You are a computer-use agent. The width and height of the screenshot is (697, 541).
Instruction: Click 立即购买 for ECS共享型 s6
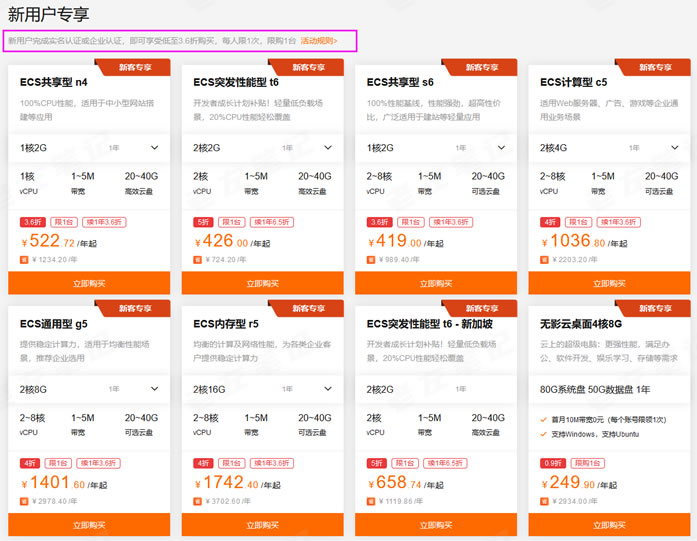[x=436, y=283]
